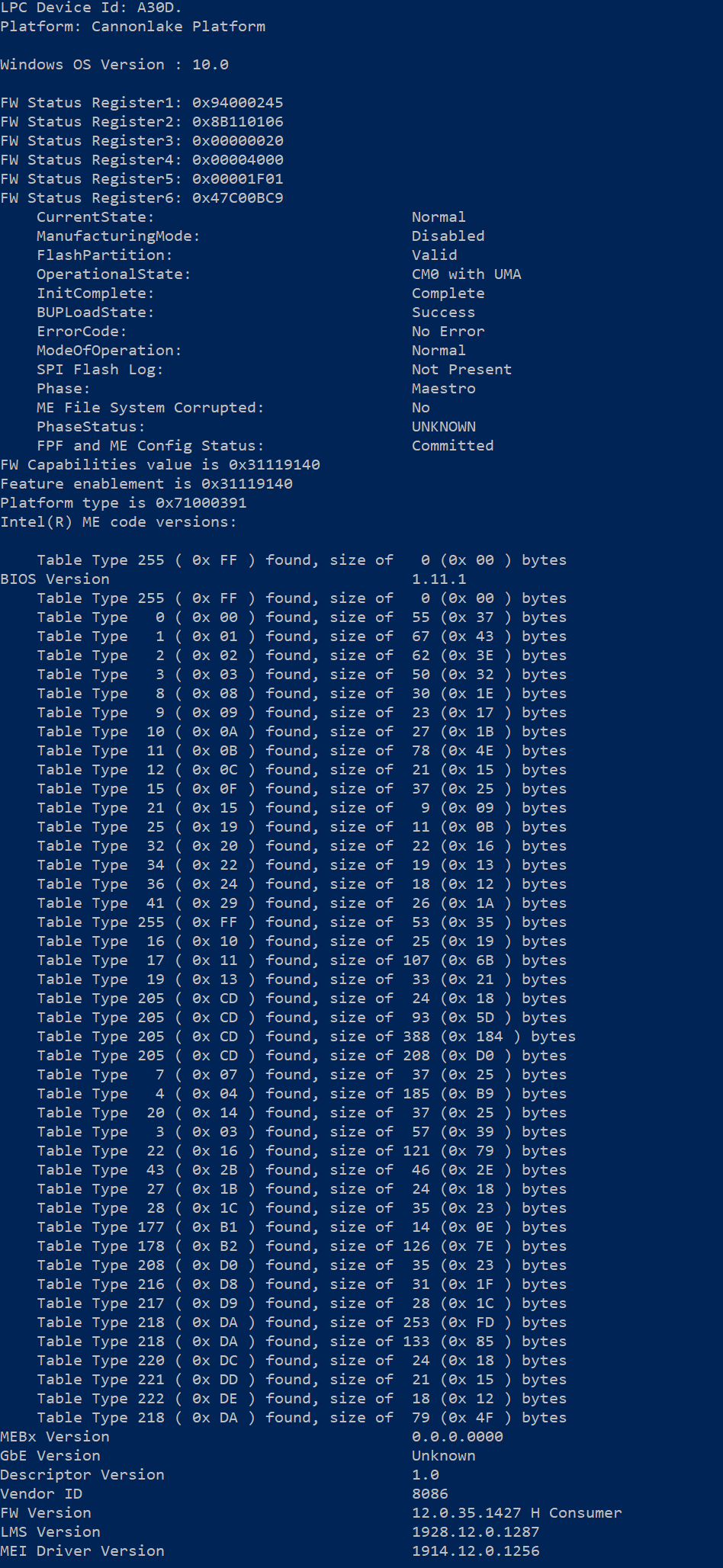
Task: Click the ManufacturingMode Disabled value
Action: click(x=448, y=236)
